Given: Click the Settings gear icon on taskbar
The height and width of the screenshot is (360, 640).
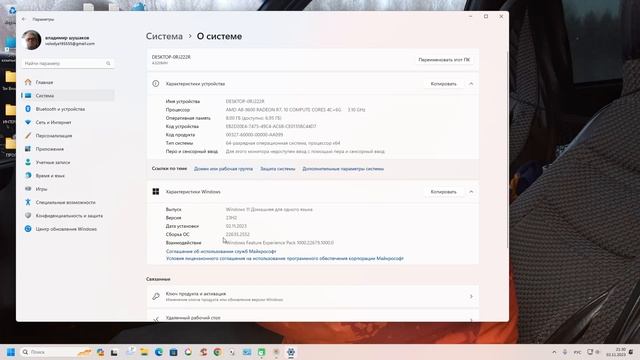Looking at the screenshot, I should (291, 352).
